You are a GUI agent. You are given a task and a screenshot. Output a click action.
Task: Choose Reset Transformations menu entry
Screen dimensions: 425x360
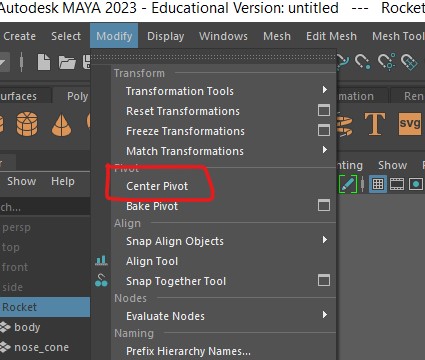(183, 111)
